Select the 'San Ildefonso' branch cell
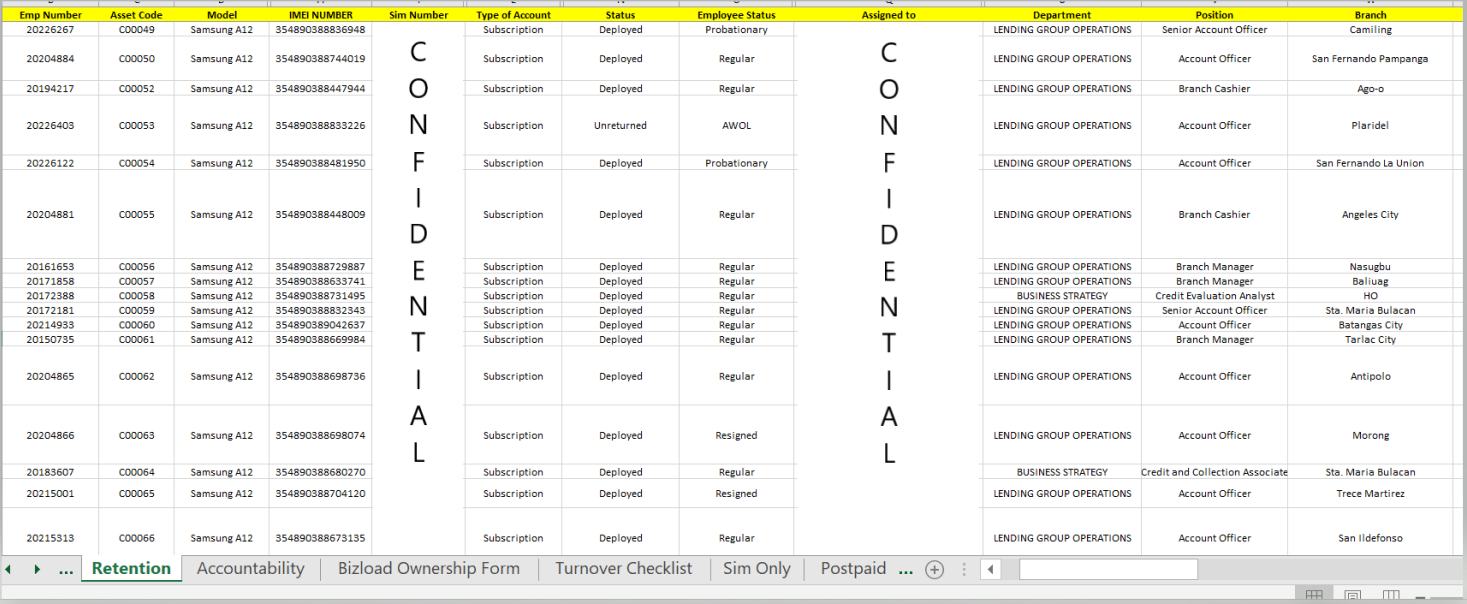The image size is (1467, 604). pos(1370,538)
